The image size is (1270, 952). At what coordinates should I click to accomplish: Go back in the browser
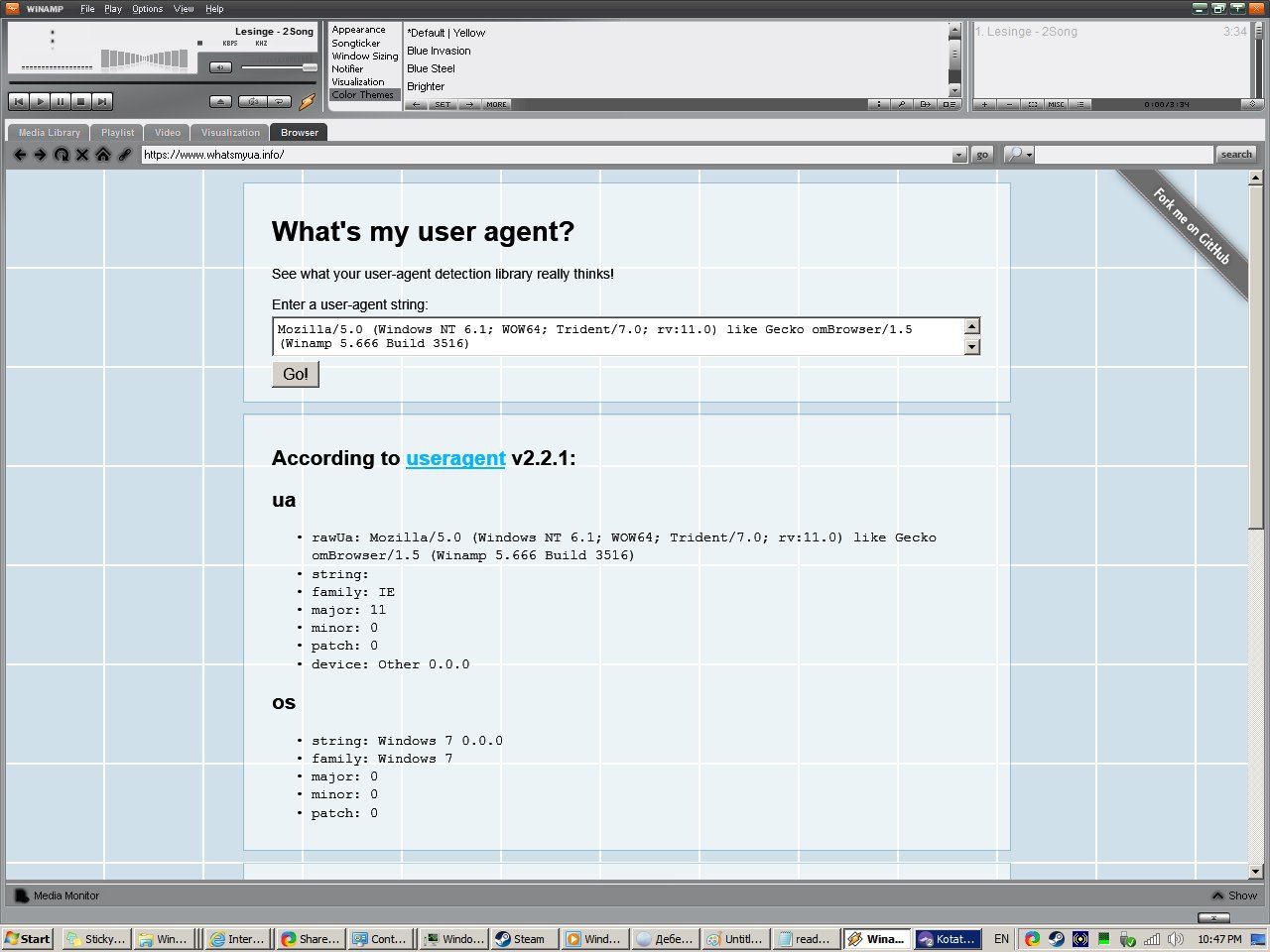click(x=20, y=155)
